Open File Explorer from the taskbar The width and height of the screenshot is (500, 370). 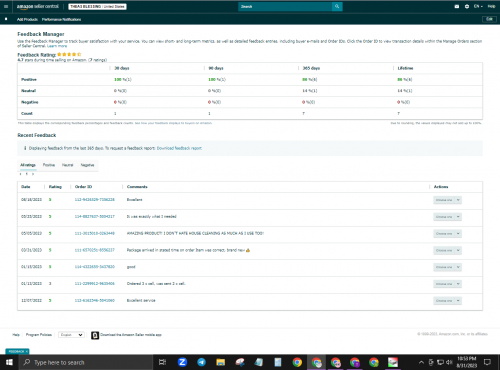pos(220,362)
